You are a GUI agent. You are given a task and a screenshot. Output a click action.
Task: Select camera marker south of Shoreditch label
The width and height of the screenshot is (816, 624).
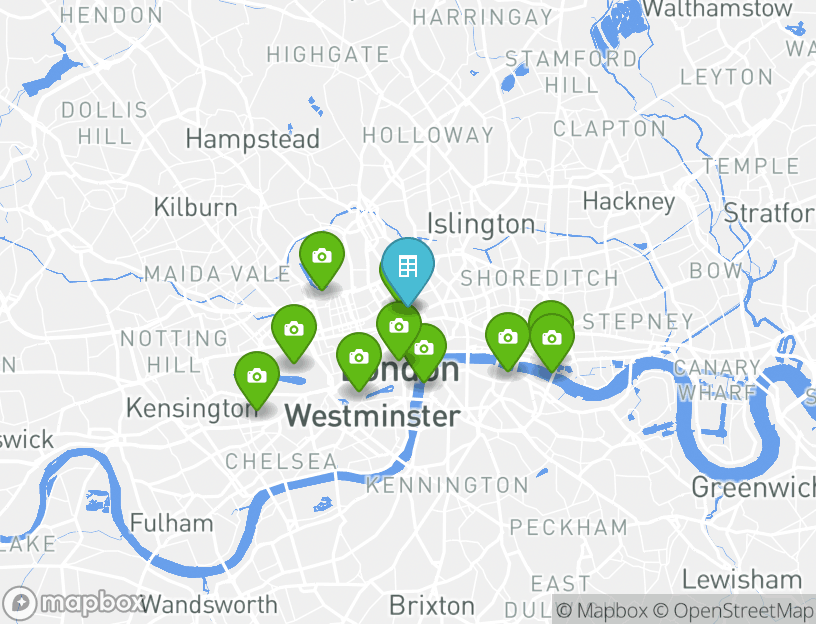point(507,338)
